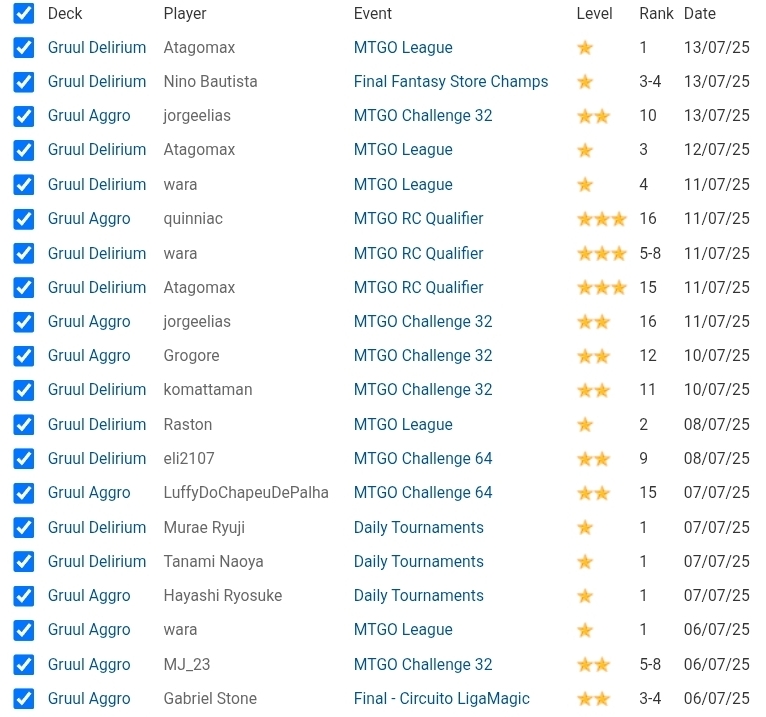Open MTGO Challenge 64 event in LuffyDoChapeuDePalha row
The image size is (766, 717).
coord(423,493)
